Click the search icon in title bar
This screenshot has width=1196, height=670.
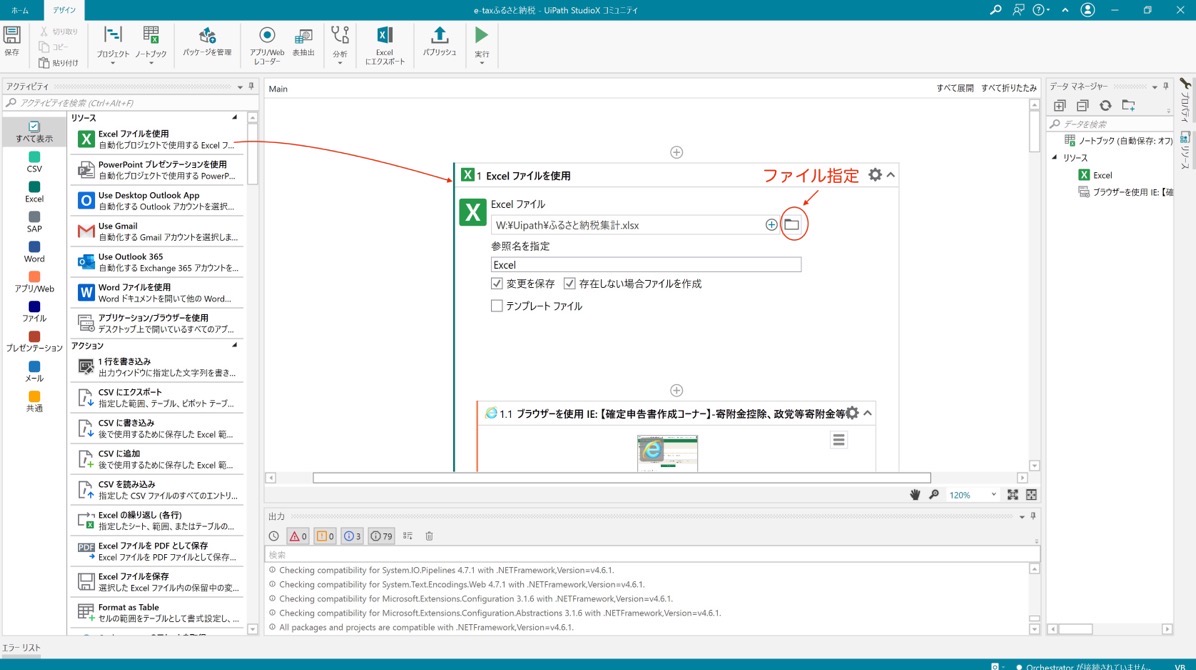pos(995,10)
